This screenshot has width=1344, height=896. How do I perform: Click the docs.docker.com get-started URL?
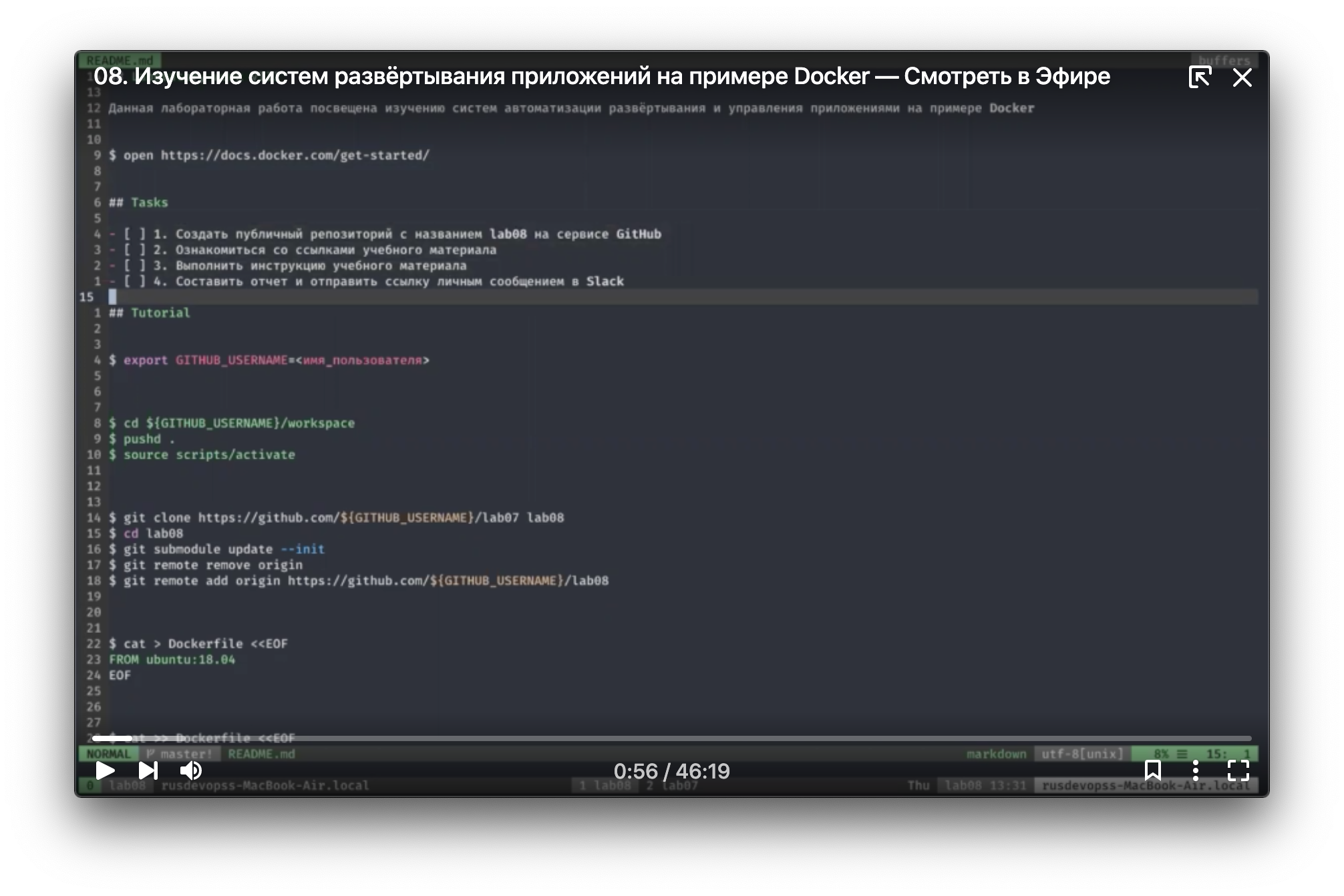pyautogui.click(x=295, y=156)
